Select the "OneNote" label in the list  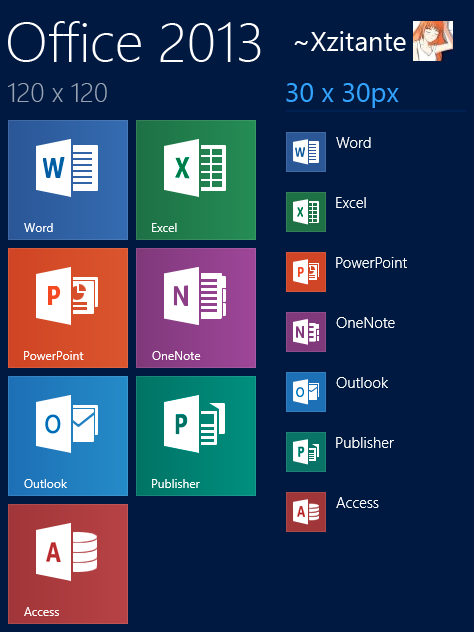coord(366,323)
